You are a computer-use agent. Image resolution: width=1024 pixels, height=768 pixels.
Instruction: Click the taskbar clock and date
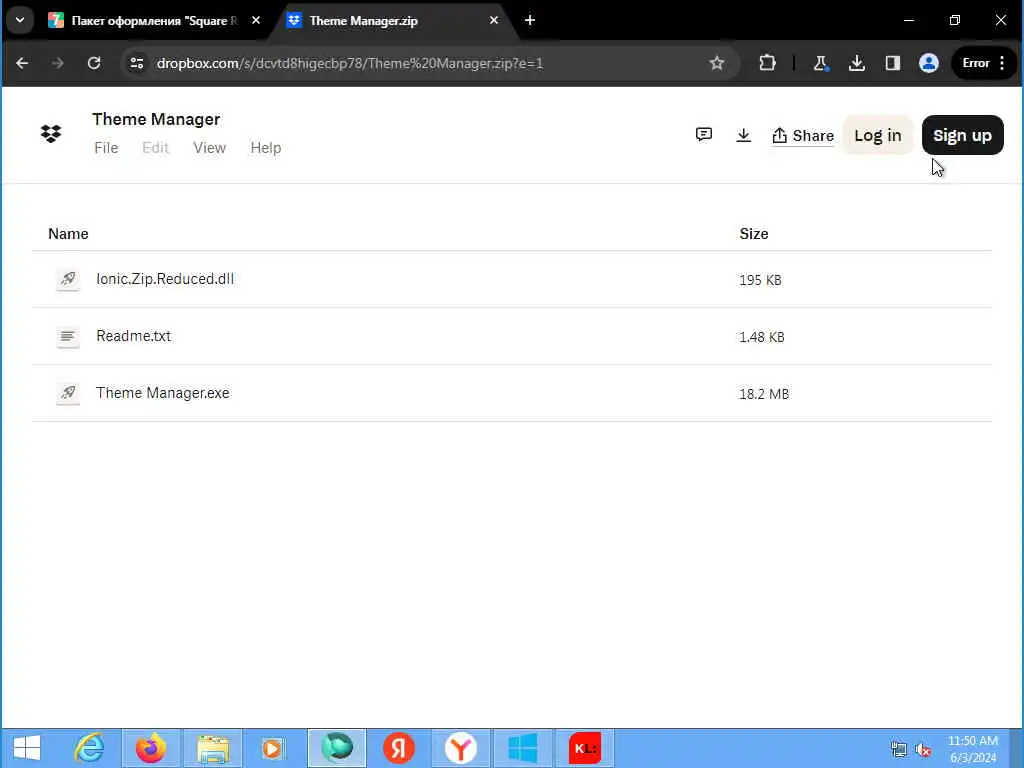tap(973, 749)
